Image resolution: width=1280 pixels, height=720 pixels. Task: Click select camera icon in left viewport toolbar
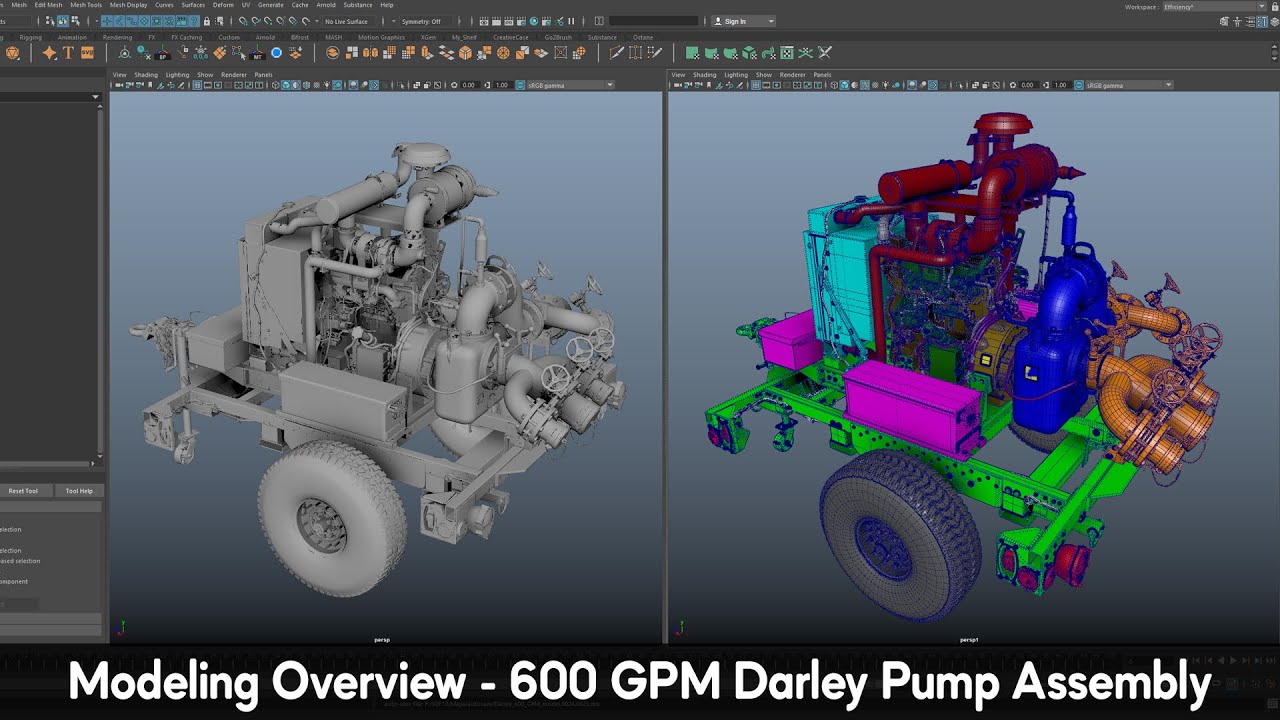point(119,85)
